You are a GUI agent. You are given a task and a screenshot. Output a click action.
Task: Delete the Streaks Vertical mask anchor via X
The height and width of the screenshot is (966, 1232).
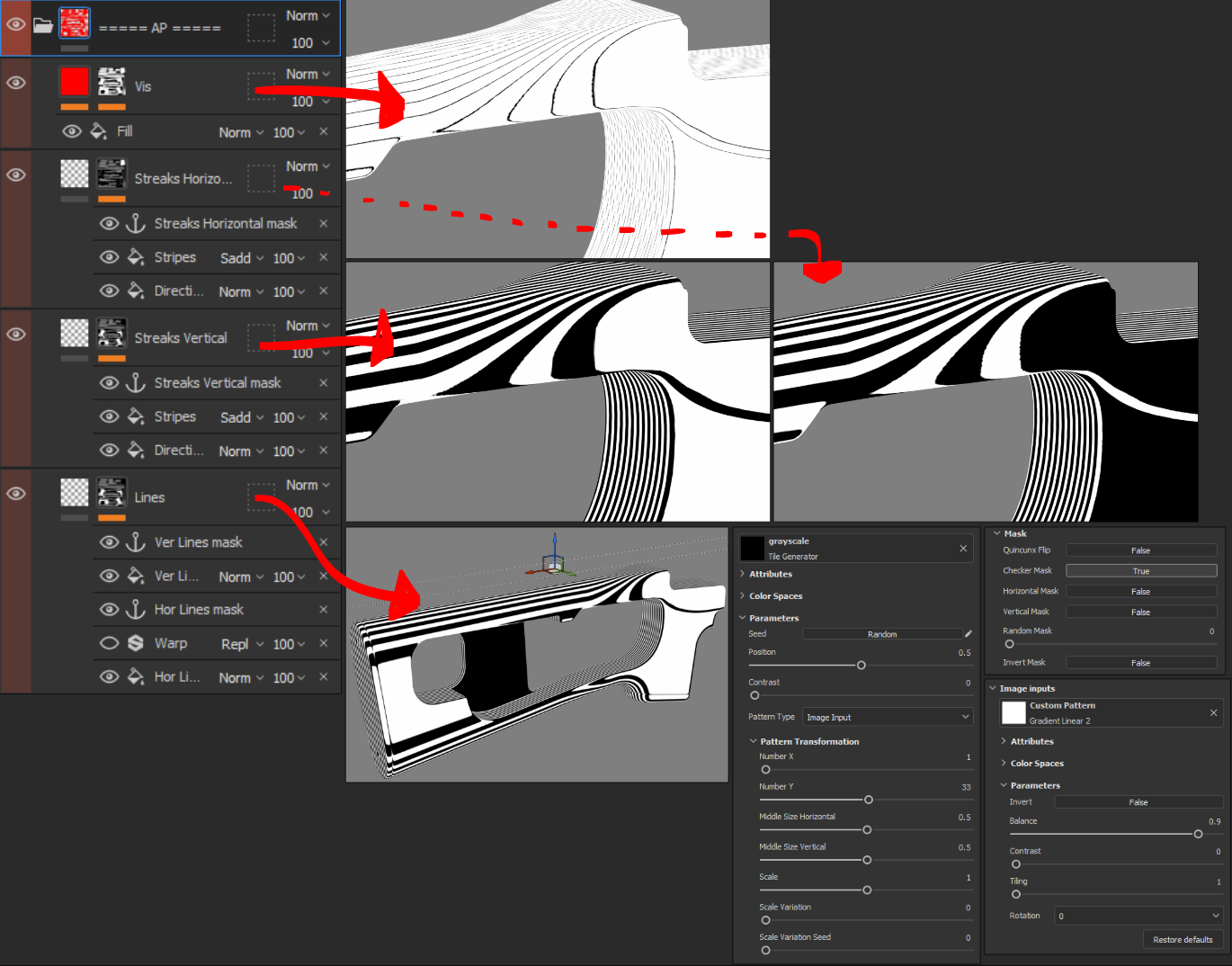pyautogui.click(x=324, y=382)
